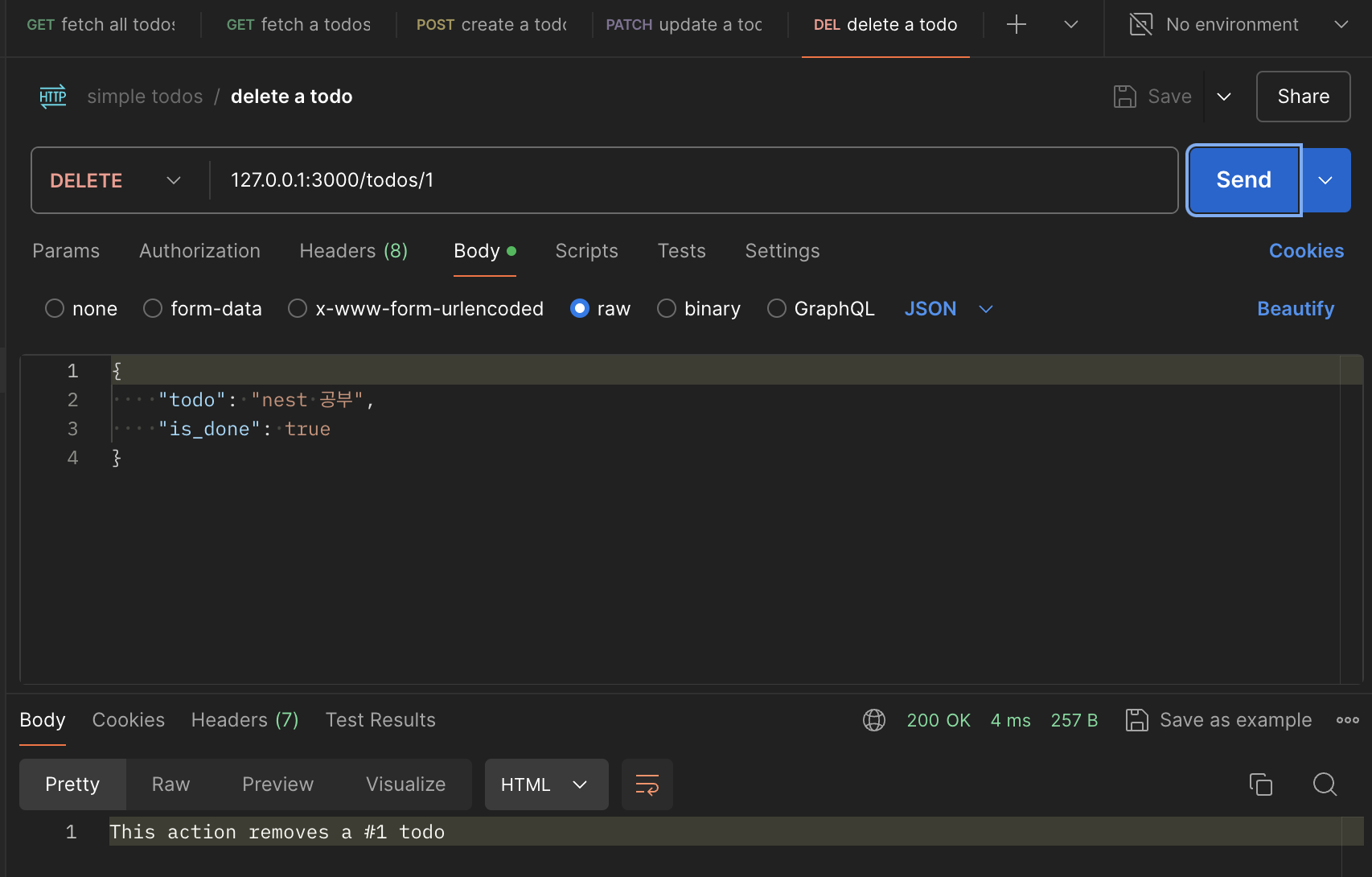This screenshot has width=1372, height=877.
Task: Open the Params tab
Action: (66, 251)
